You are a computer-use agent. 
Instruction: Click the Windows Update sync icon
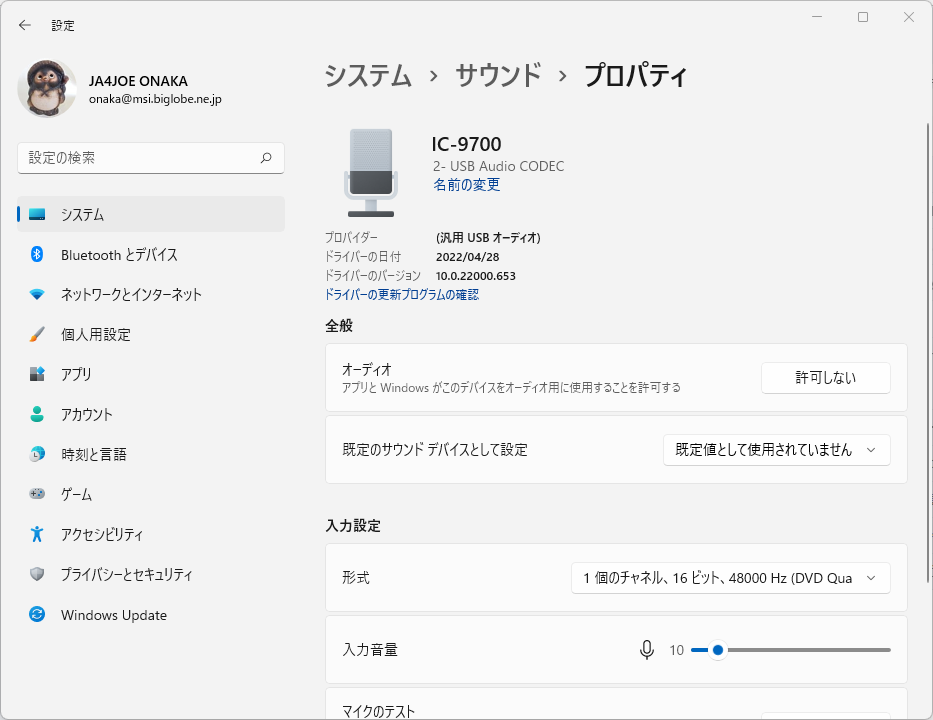[37, 614]
